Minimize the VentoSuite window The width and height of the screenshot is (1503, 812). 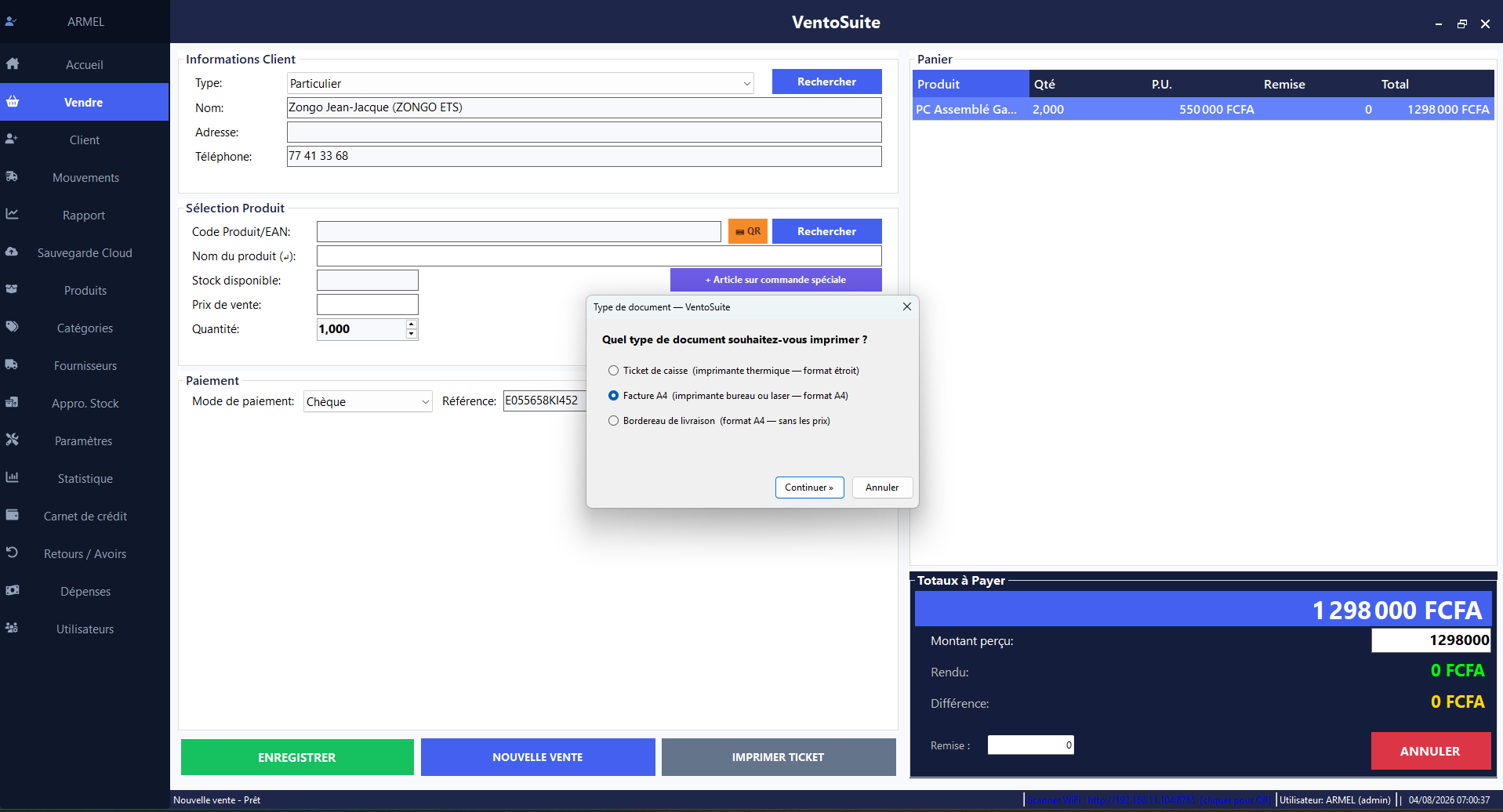pyautogui.click(x=1439, y=24)
